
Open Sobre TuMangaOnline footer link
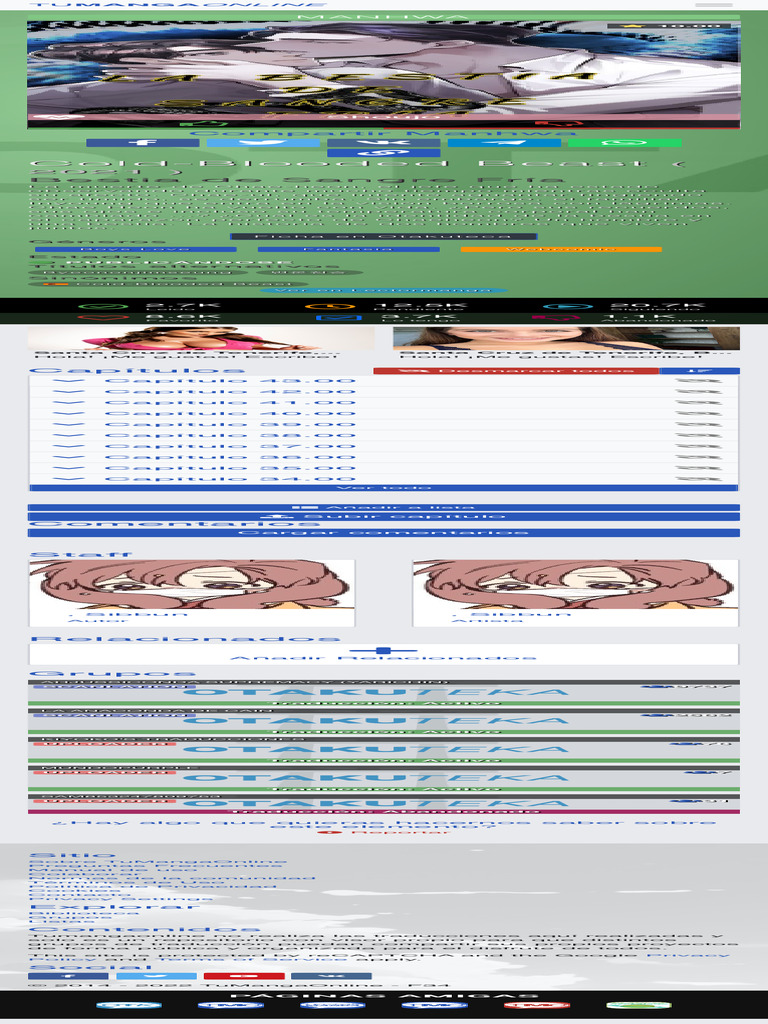[x=157, y=863]
